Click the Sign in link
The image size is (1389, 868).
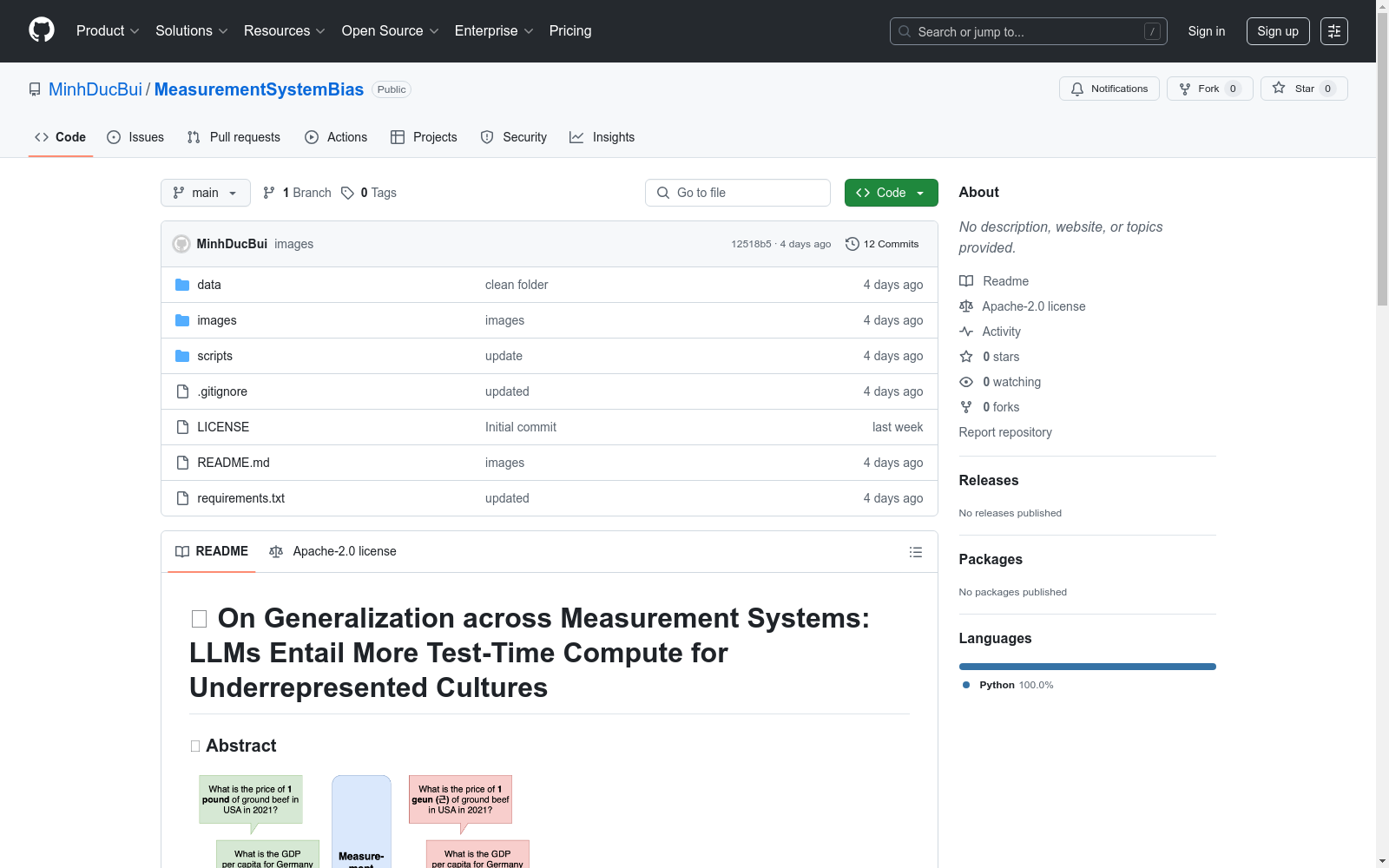coord(1207,31)
